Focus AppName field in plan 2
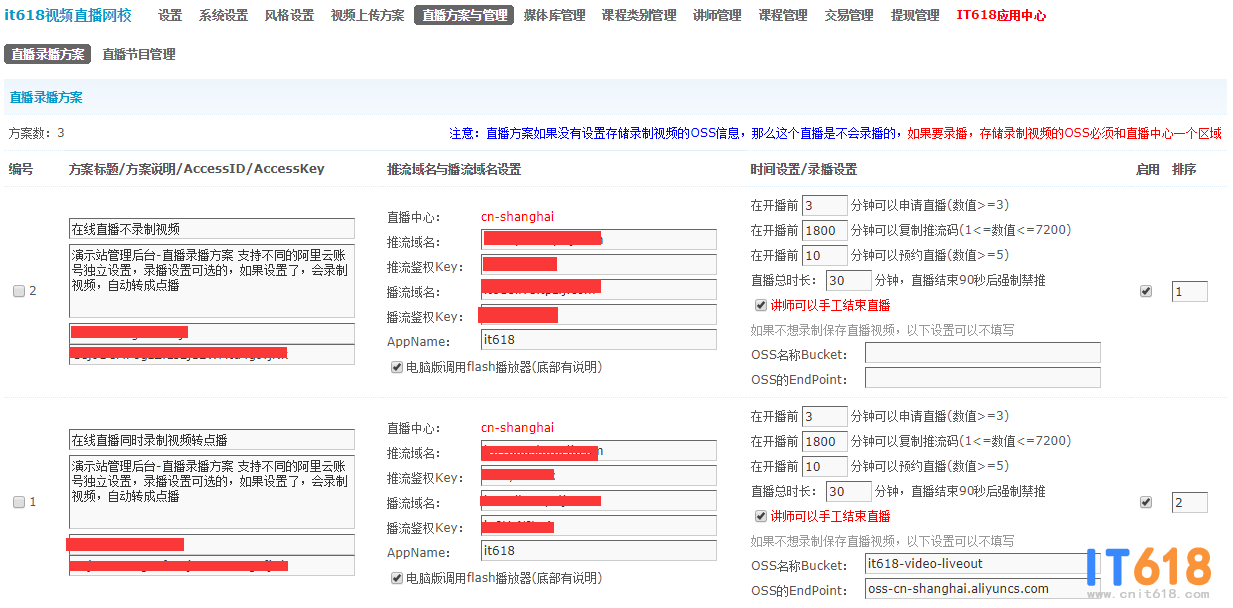This screenshot has width=1233, height=608. click(x=599, y=340)
